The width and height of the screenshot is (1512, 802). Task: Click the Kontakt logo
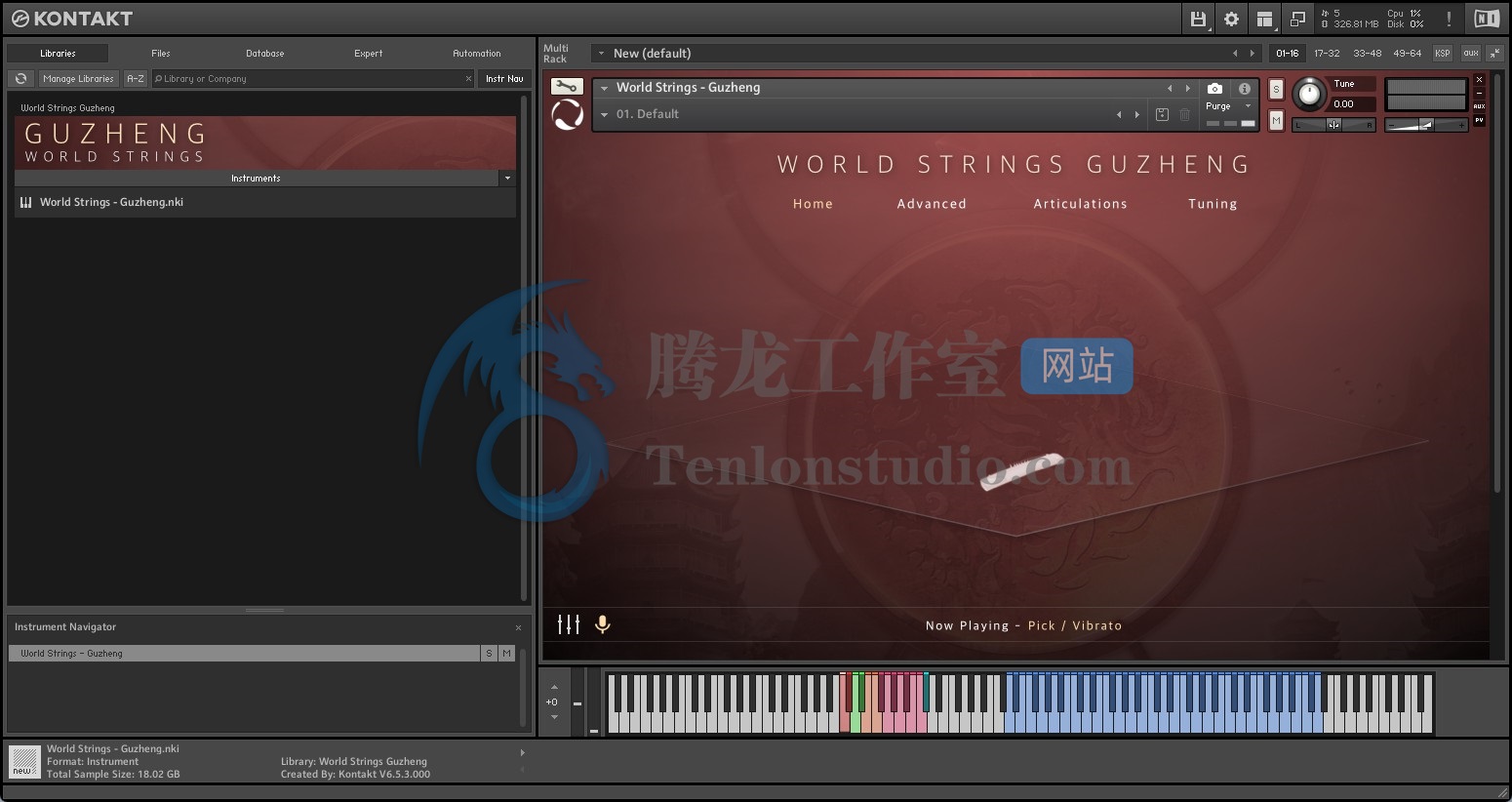click(72, 19)
